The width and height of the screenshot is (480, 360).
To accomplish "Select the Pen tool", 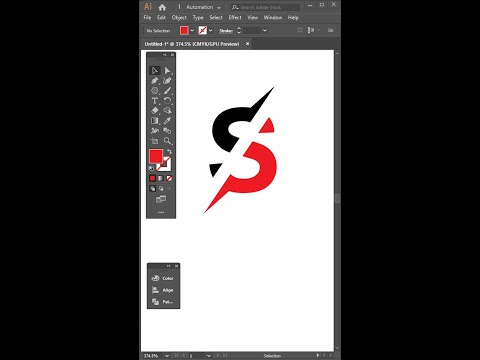I will 154,81.
